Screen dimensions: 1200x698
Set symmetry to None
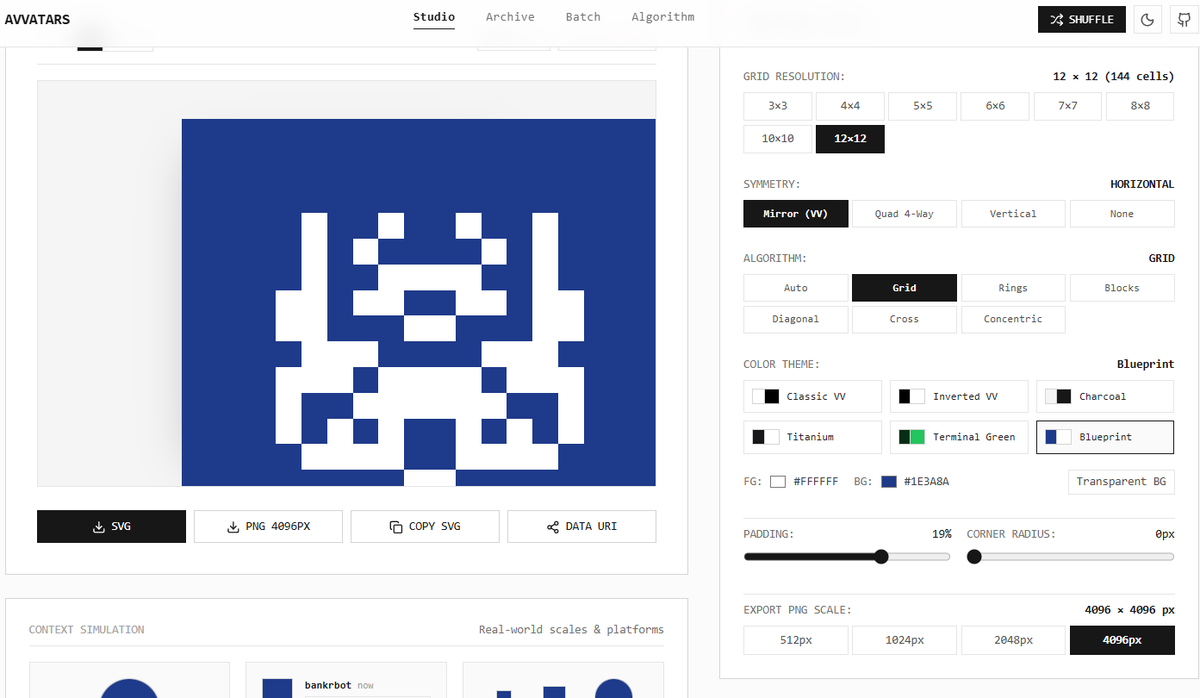(x=1122, y=214)
